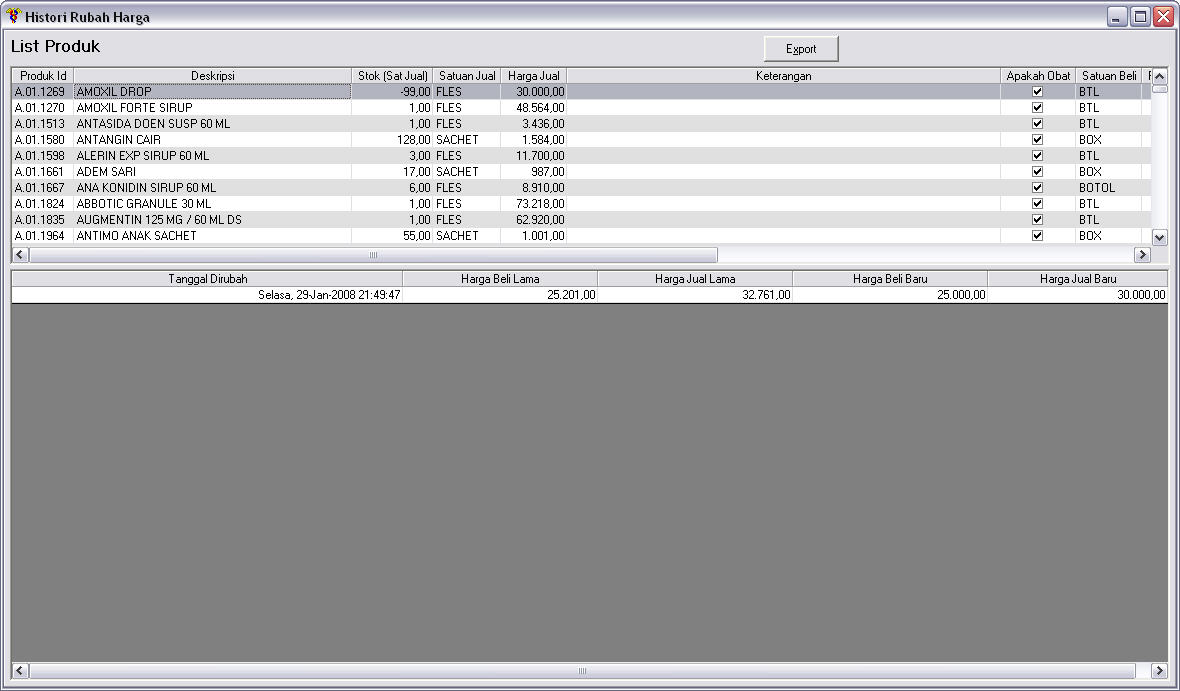Toggle Apakah Obat checkbox for ADEM SARI

click(x=1037, y=172)
